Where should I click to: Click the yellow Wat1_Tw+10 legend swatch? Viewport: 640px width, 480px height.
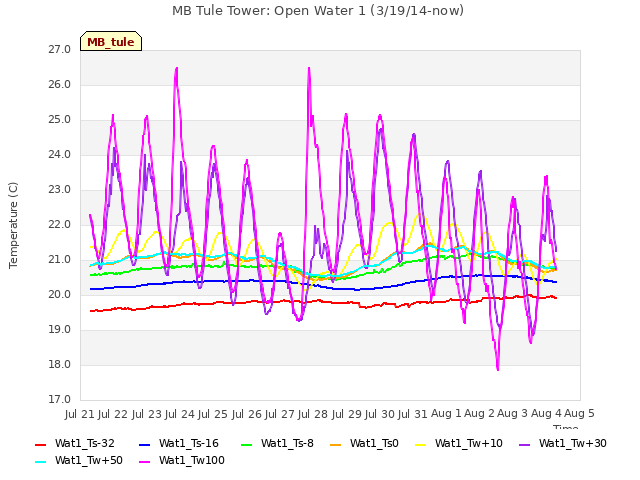coord(420,444)
